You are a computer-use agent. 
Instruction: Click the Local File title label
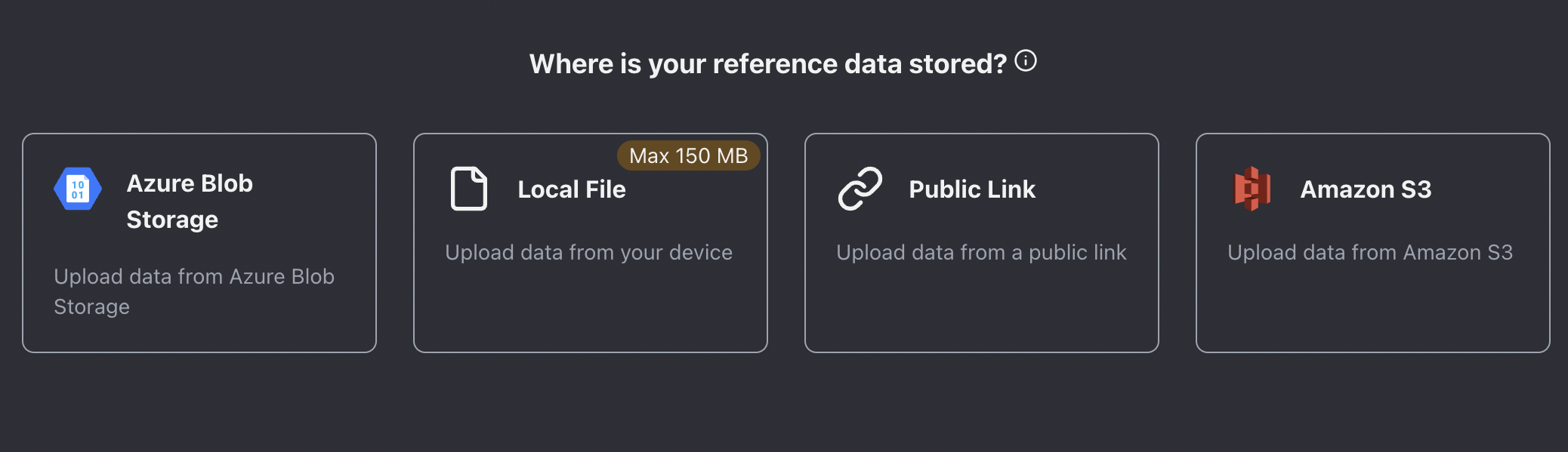tap(571, 189)
